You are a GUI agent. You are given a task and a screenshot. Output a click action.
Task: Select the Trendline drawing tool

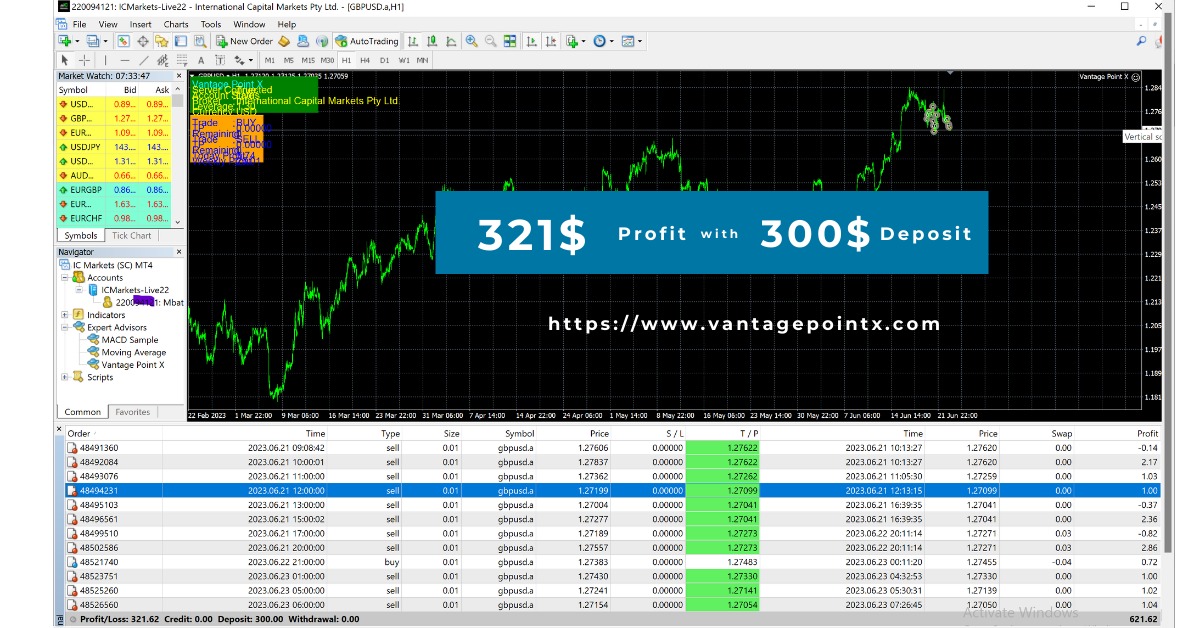pyautogui.click(x=144, y=60)
